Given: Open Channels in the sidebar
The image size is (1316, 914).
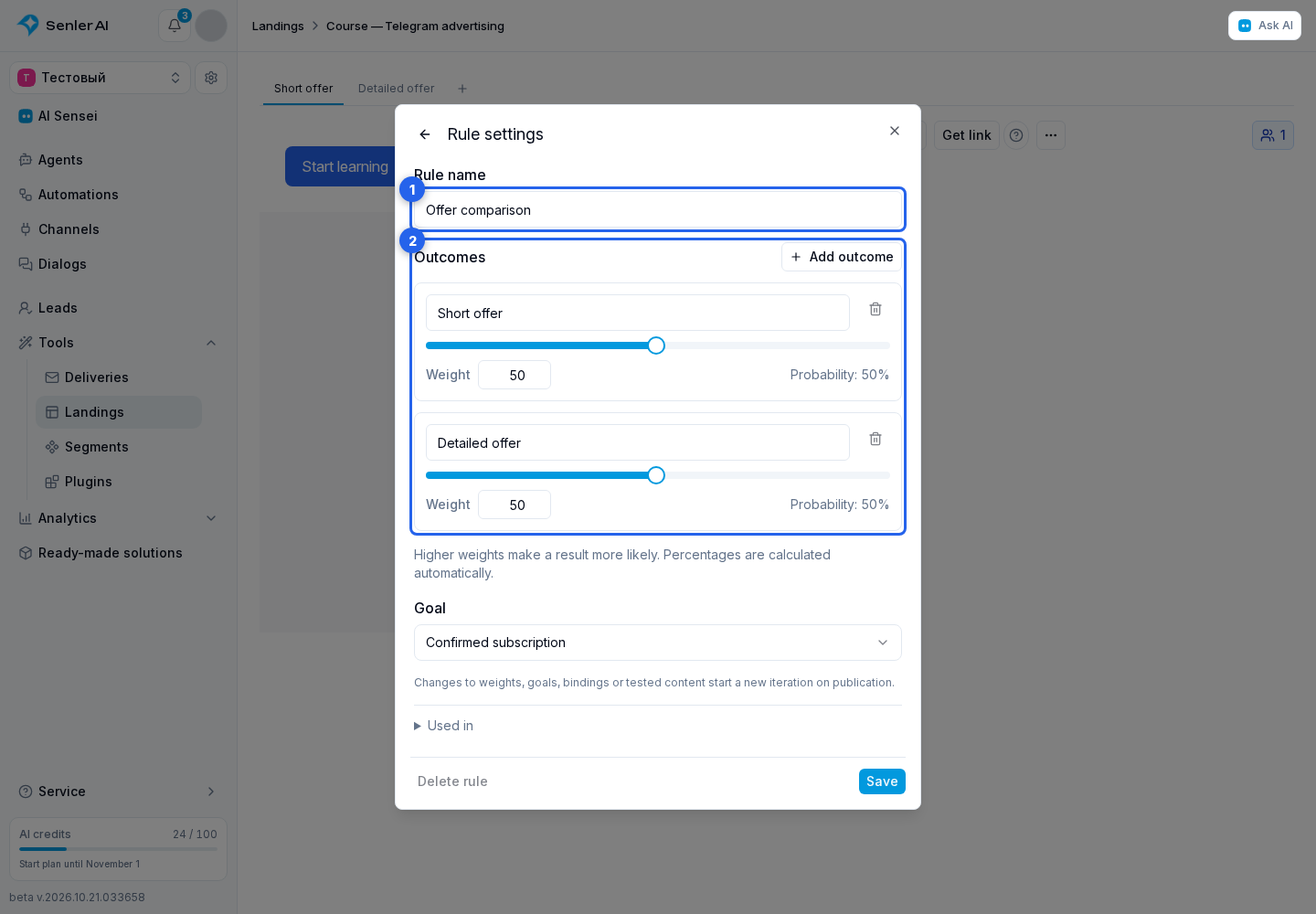Looking at the screenshot, I should tap(118, 229).
